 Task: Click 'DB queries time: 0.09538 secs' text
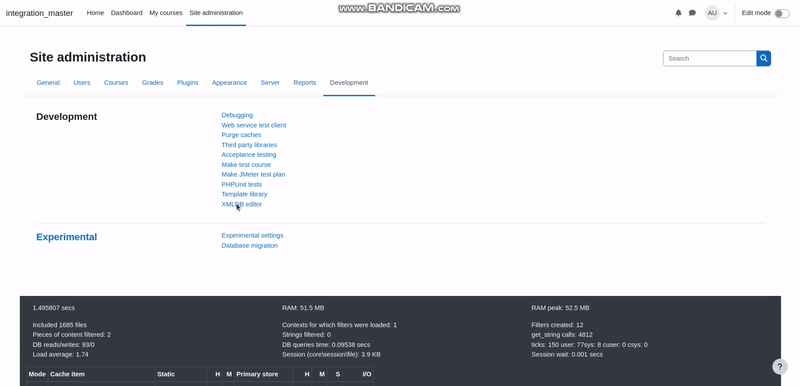pyautogui.click(x=326, y=345)
